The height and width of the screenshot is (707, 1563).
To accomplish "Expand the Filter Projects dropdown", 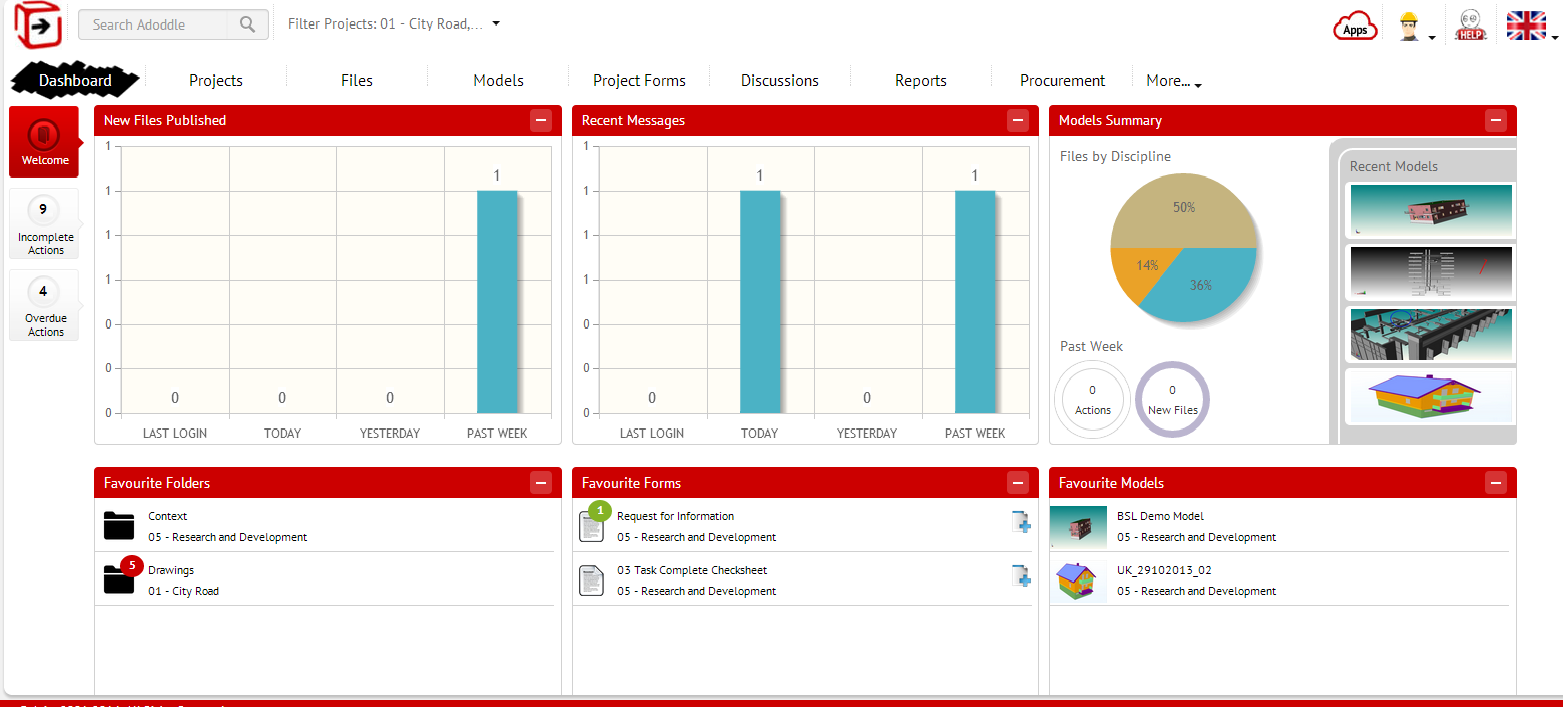I will (496, 23).
